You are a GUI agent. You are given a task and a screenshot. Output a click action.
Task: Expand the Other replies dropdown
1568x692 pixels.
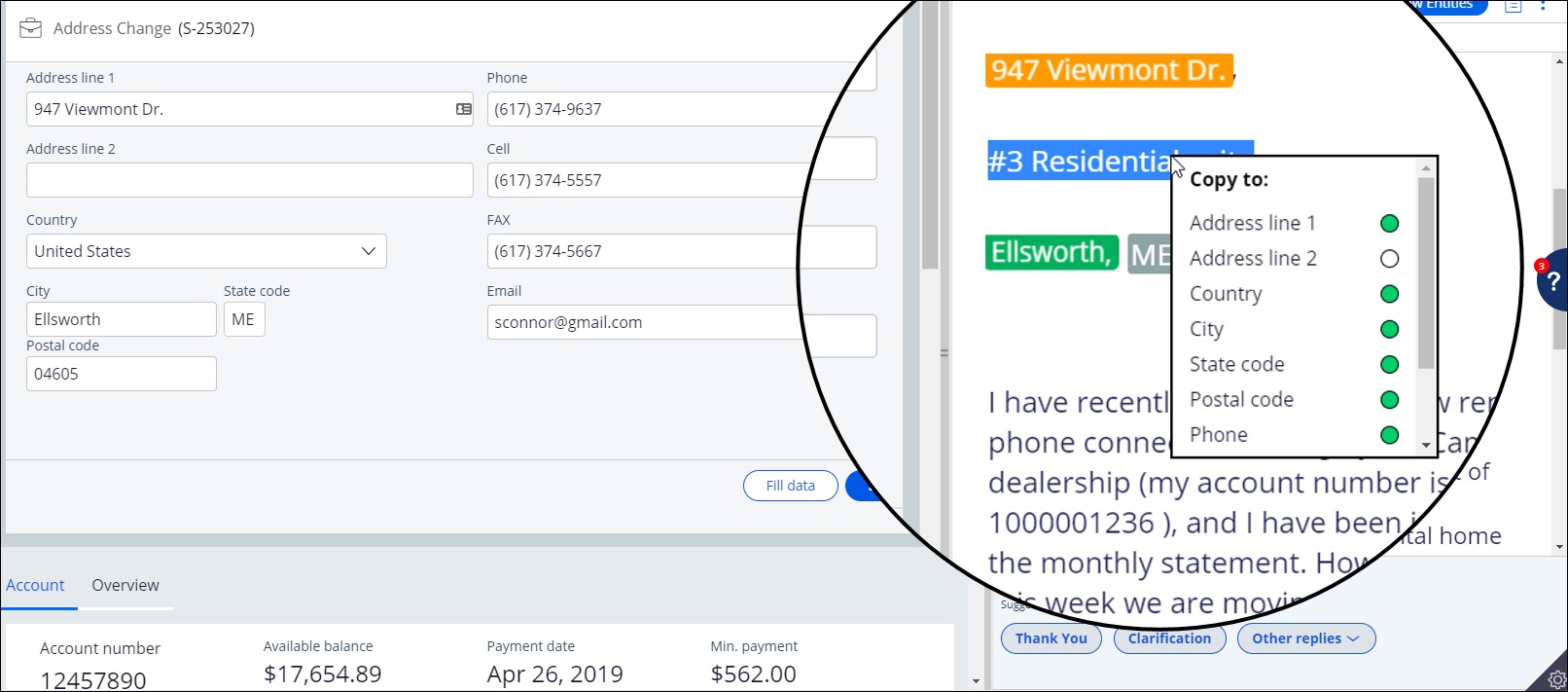point(1305,638)
